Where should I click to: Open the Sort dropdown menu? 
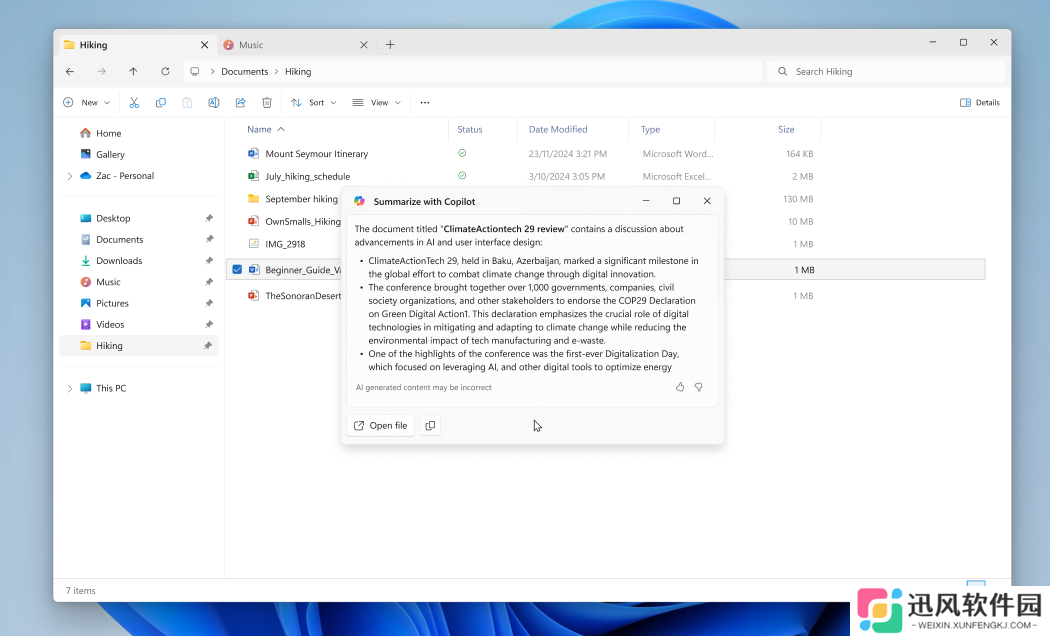tap(313, 102)
